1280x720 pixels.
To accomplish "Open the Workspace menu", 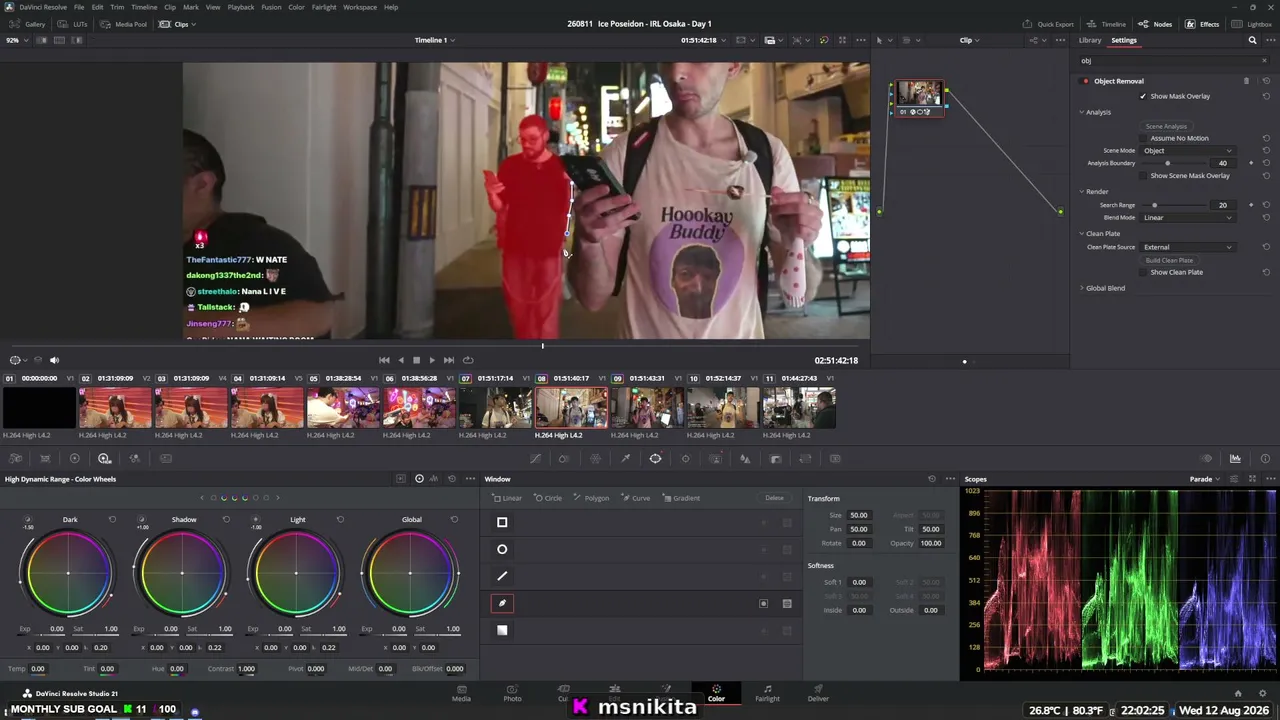I will [360, 7].
